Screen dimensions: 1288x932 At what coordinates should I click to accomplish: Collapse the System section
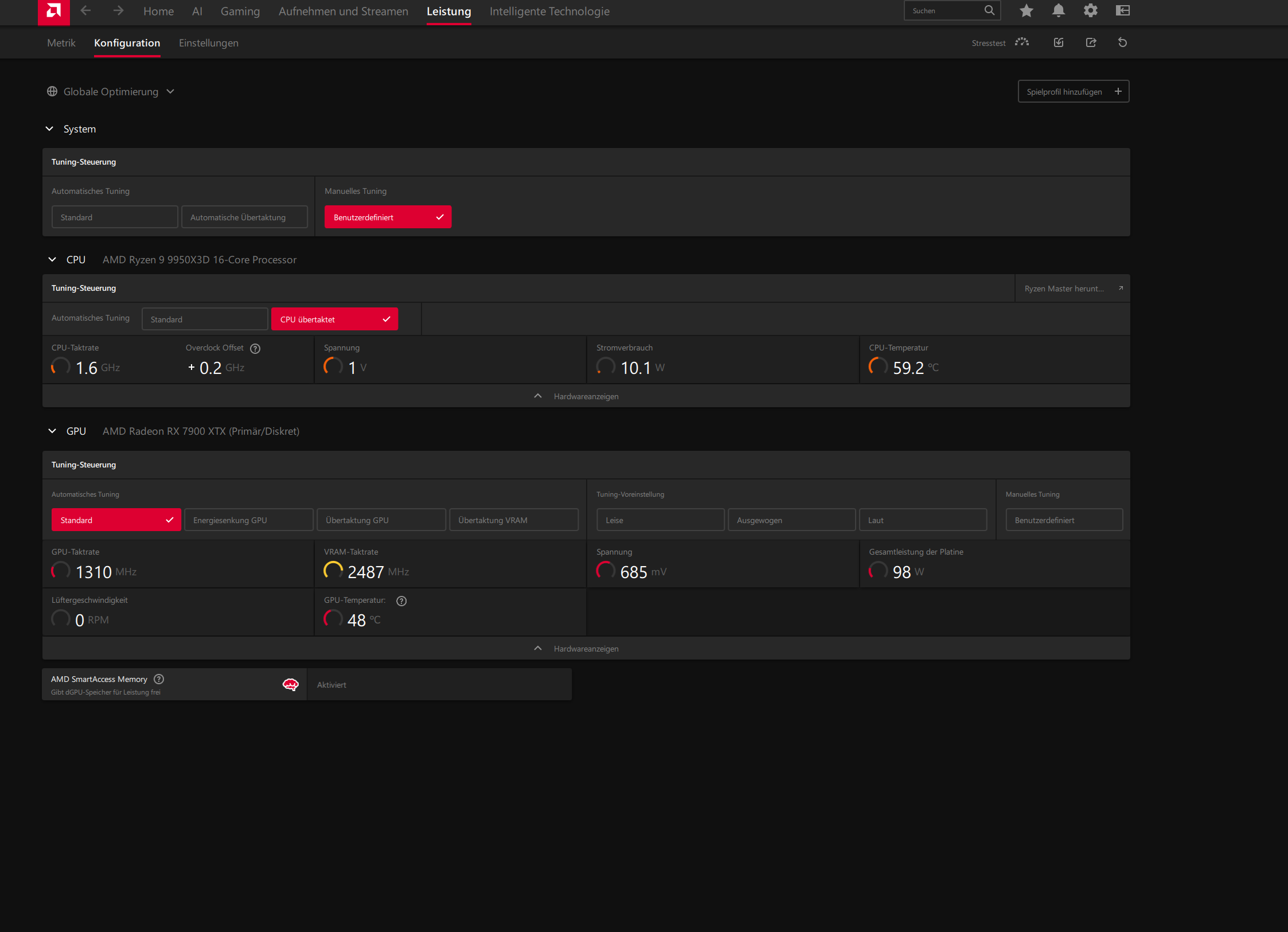point(49,128)
